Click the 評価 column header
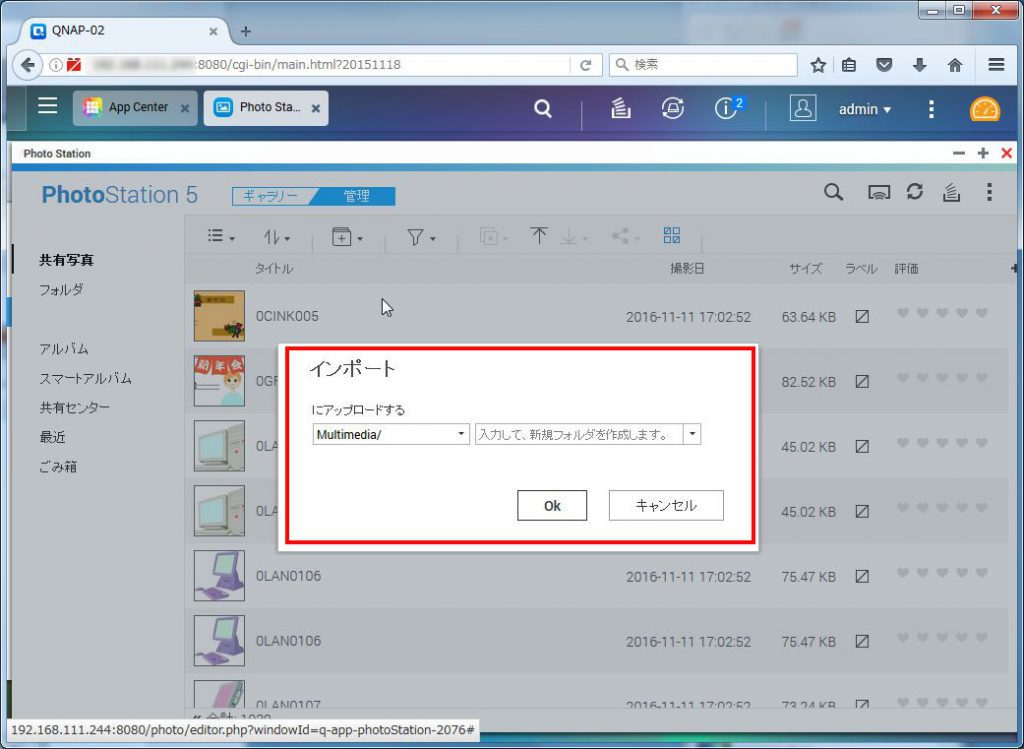 (906, 268)
